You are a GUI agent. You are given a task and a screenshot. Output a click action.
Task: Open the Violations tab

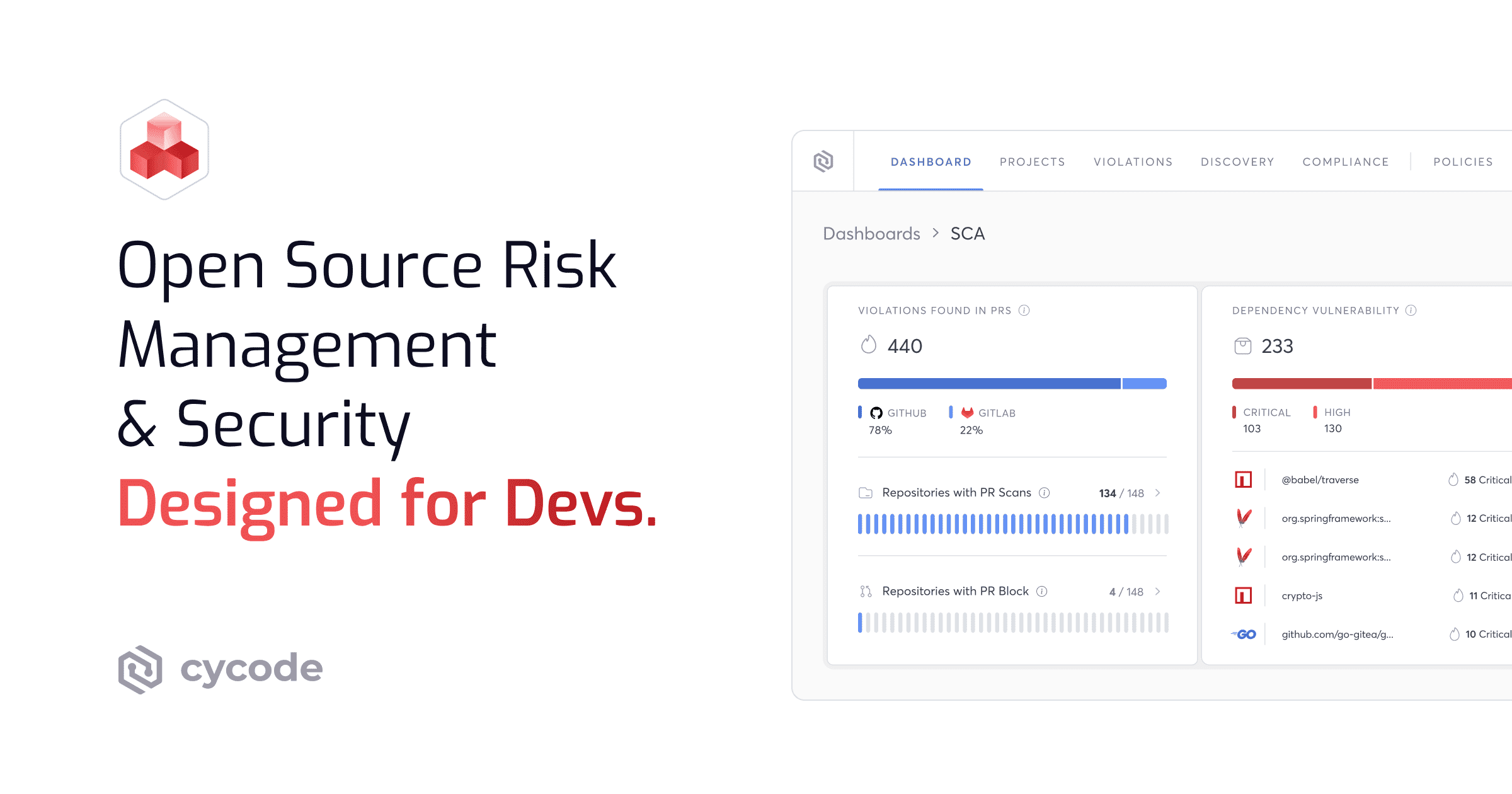[1133, 162]
